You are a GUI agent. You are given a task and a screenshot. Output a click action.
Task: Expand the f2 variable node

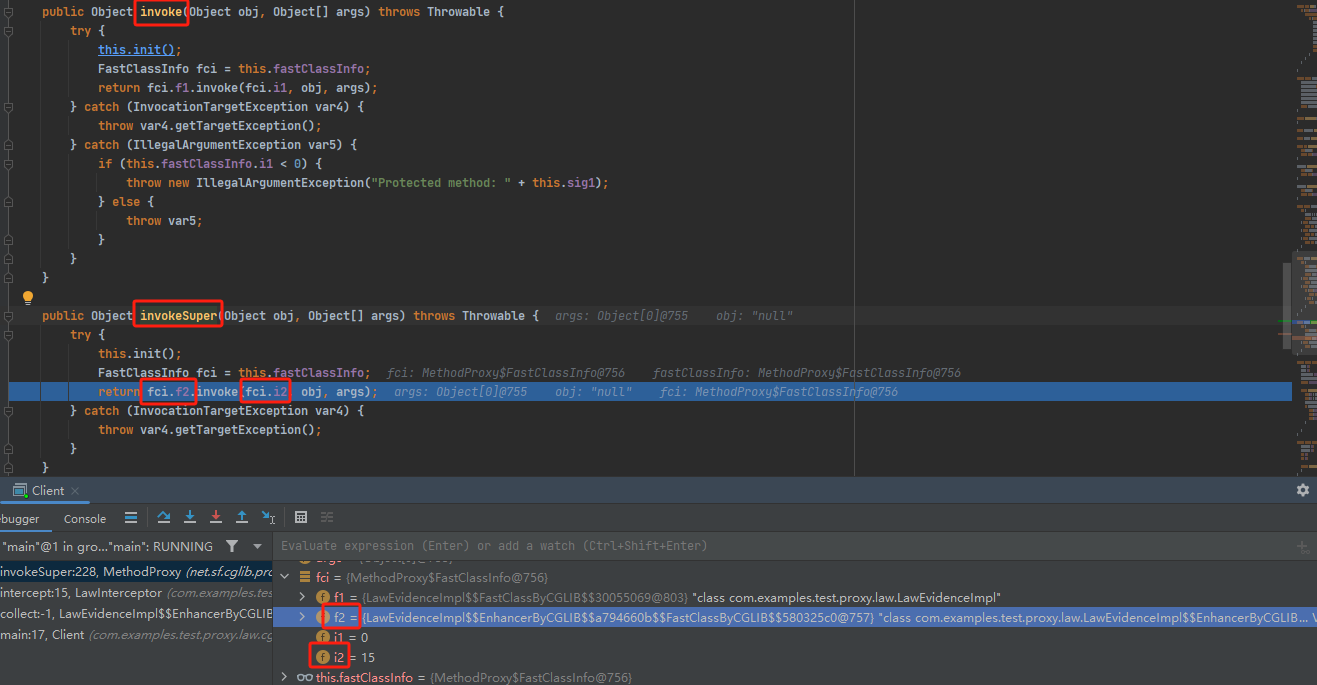tap(304, 617)
